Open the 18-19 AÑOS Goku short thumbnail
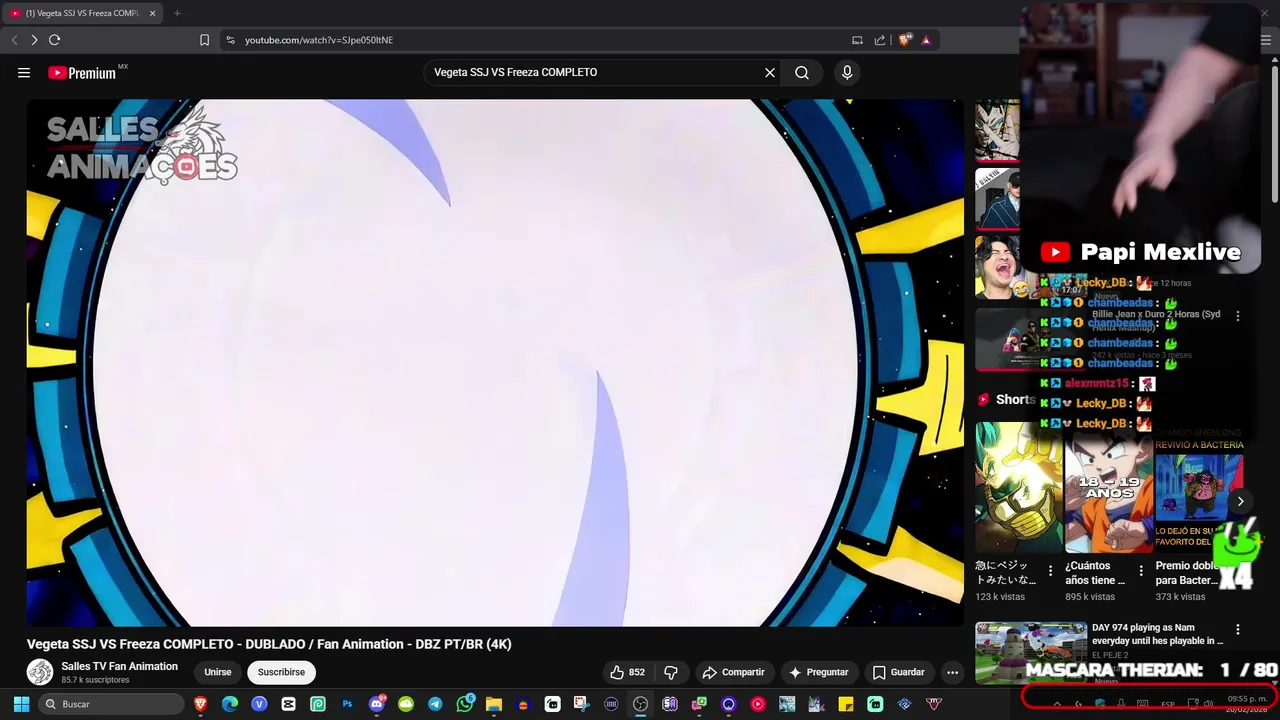Viewport: 1280px width, 720px height. [1108, 487]
